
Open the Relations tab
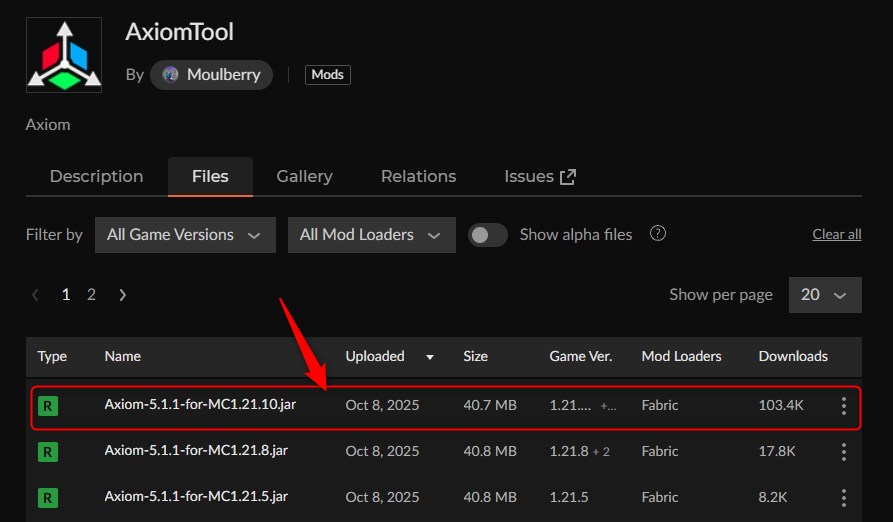(418, 176)
